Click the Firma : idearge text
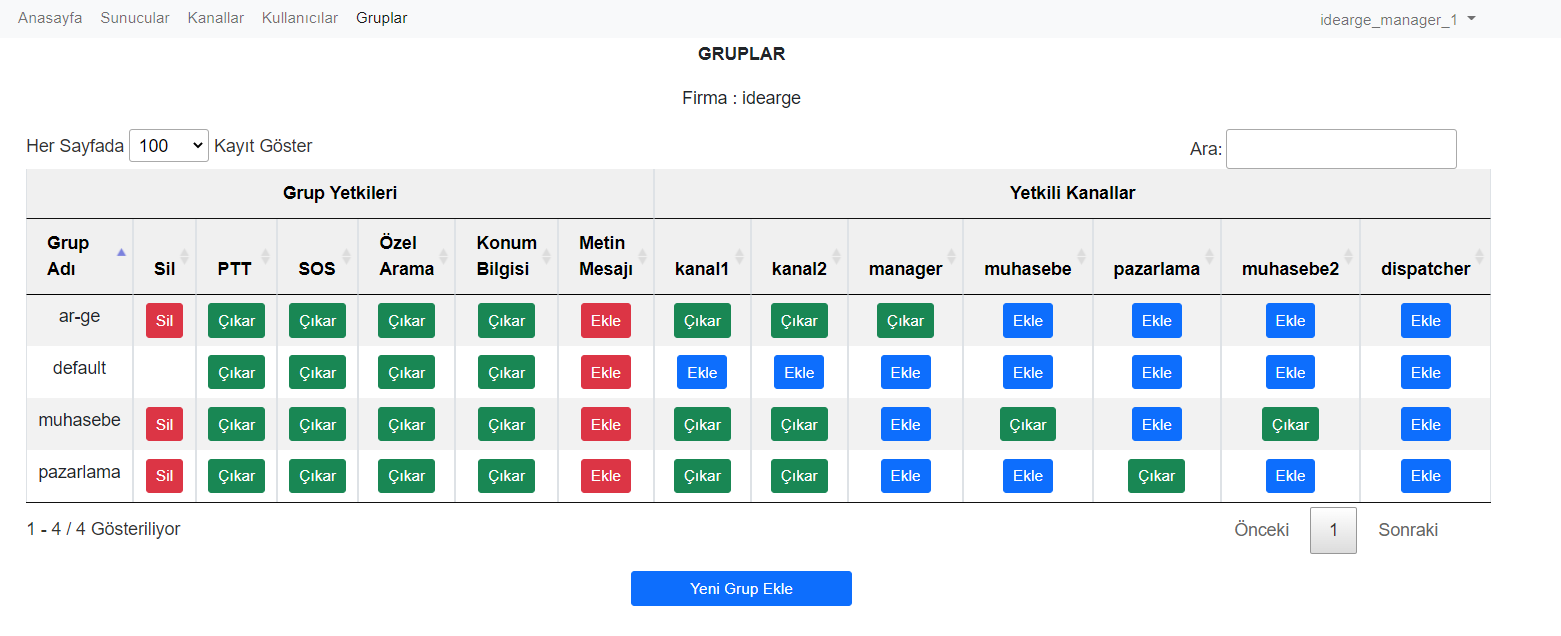 741,98
